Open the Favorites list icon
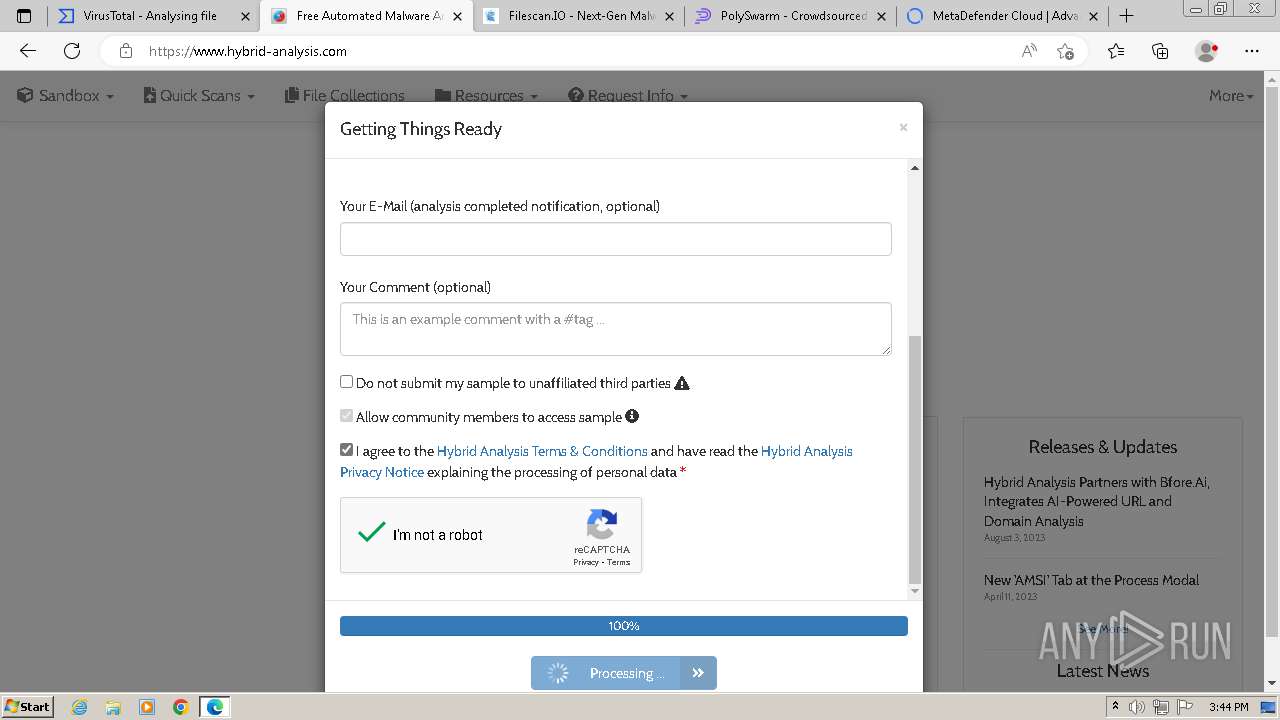The image size is (1280, 720). pyautogui.click(x=1116, y=51)
